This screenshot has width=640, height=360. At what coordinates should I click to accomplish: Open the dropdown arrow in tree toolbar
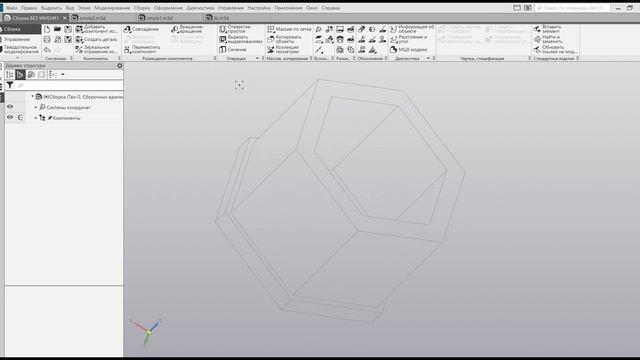coord(63,75)
